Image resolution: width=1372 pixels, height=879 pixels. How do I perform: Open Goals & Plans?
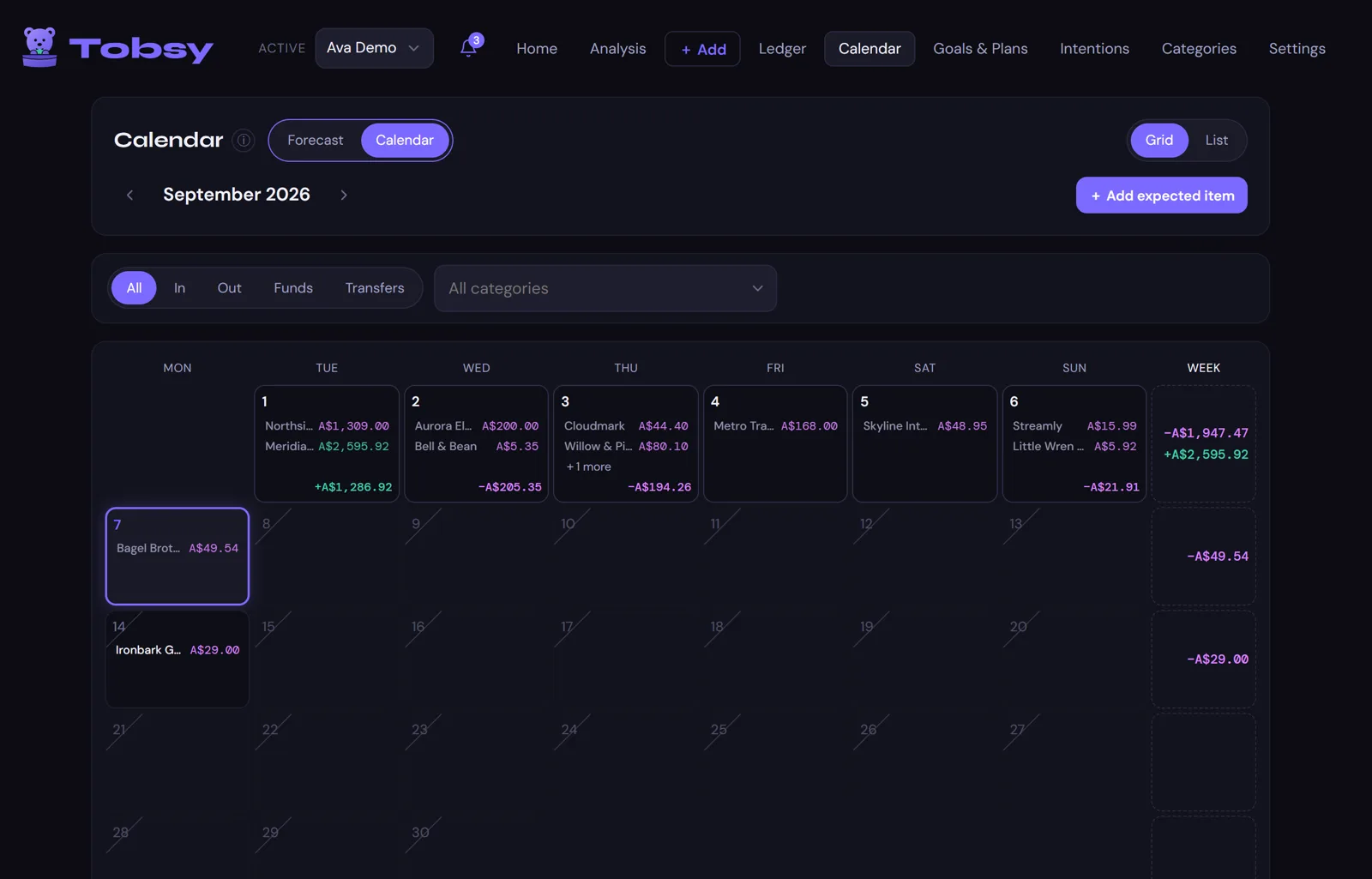coord(980,49)
